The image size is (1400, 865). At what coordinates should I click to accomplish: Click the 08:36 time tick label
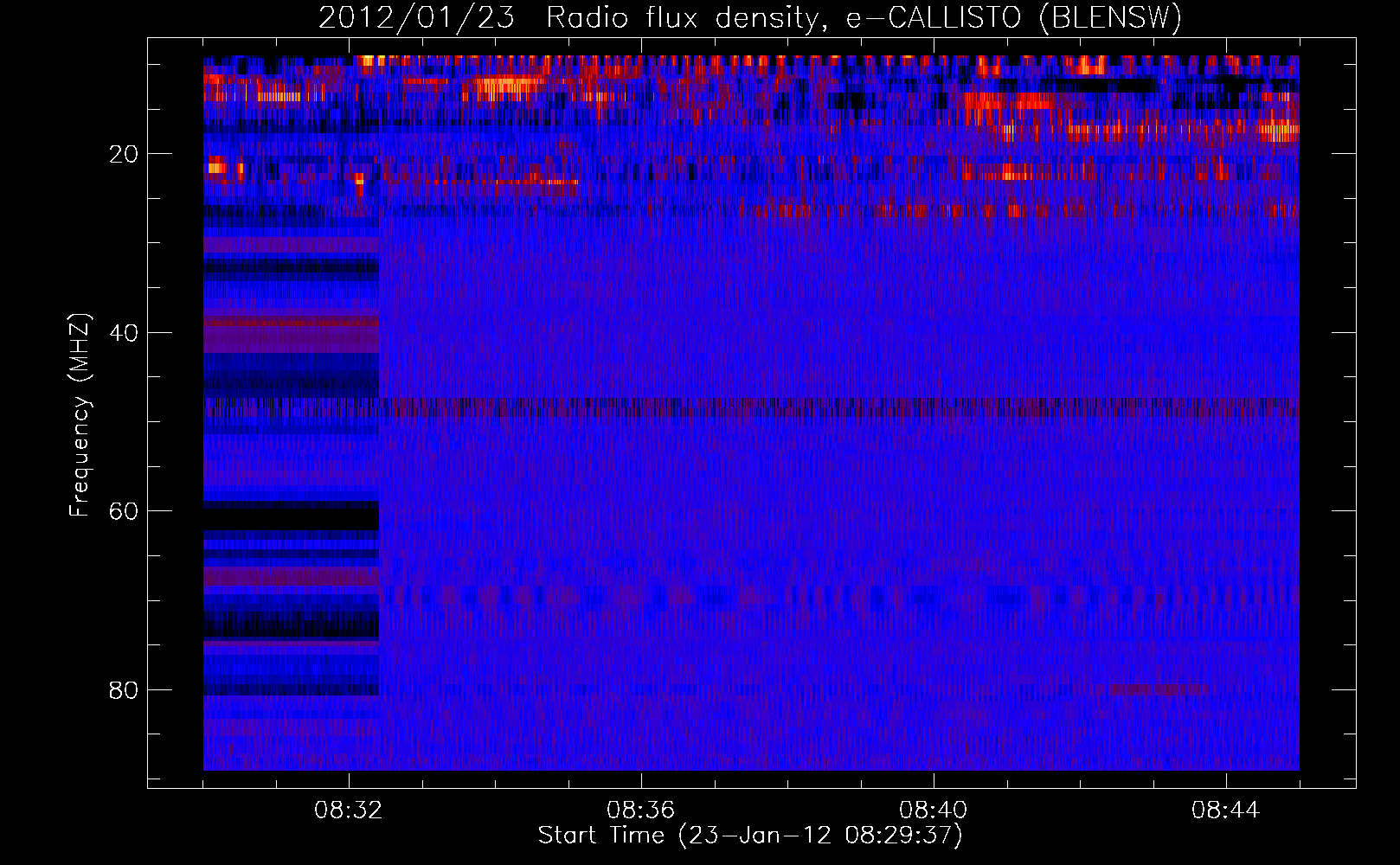point(641,811)
